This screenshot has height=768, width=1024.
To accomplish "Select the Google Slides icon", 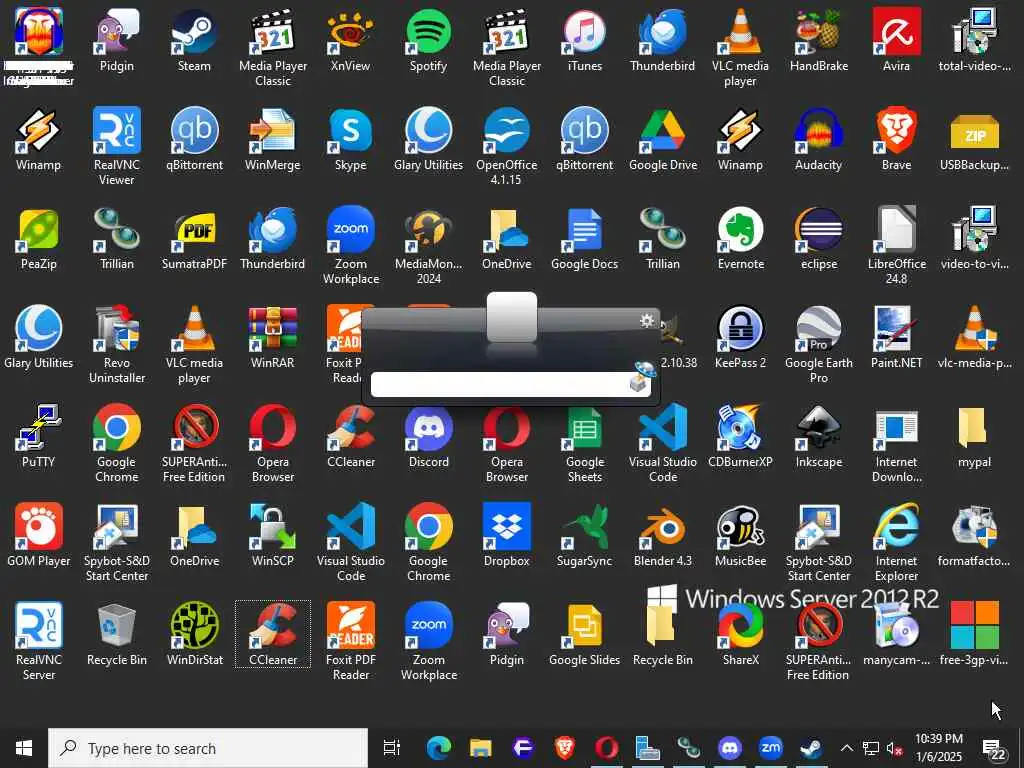I will point(584,635).
